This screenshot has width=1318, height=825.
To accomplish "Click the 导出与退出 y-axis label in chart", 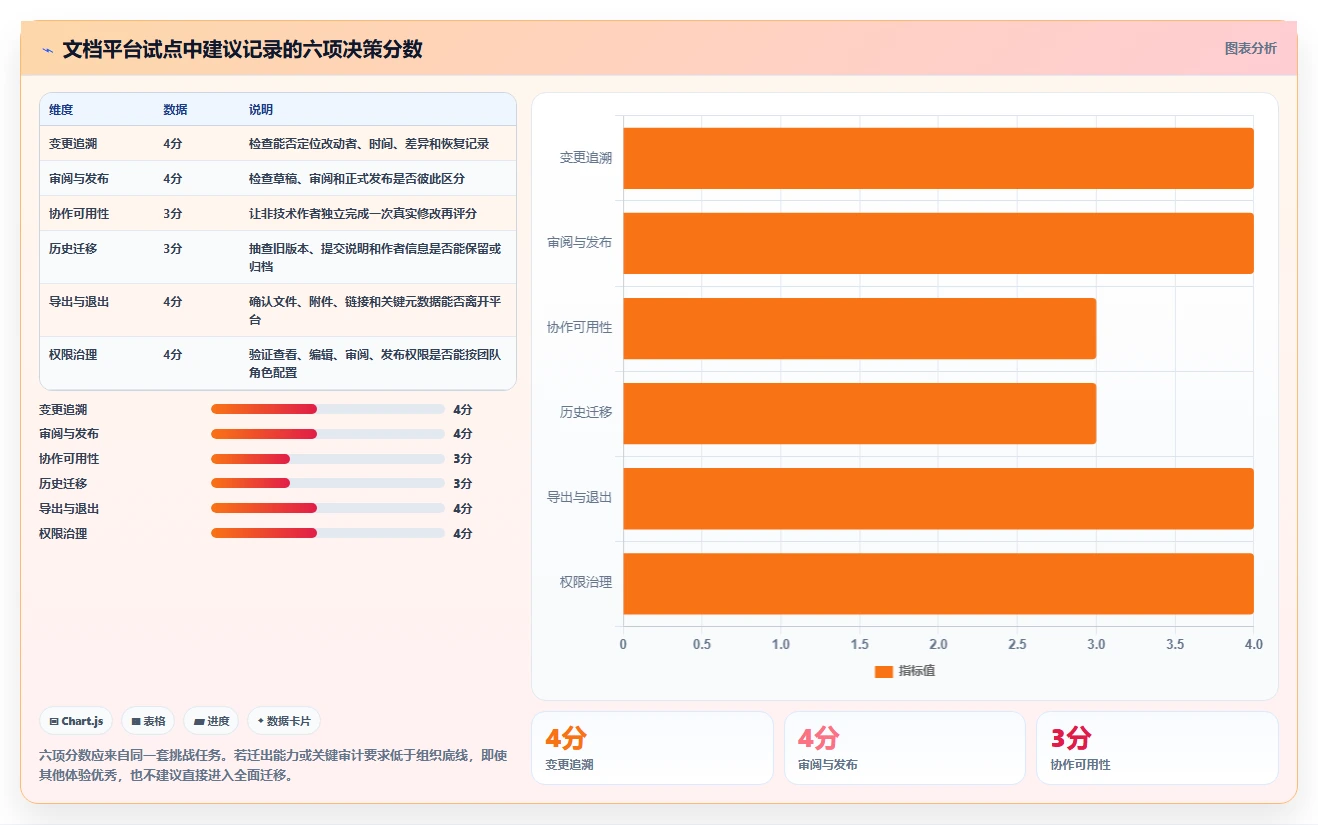I will [x=580, y=498].
